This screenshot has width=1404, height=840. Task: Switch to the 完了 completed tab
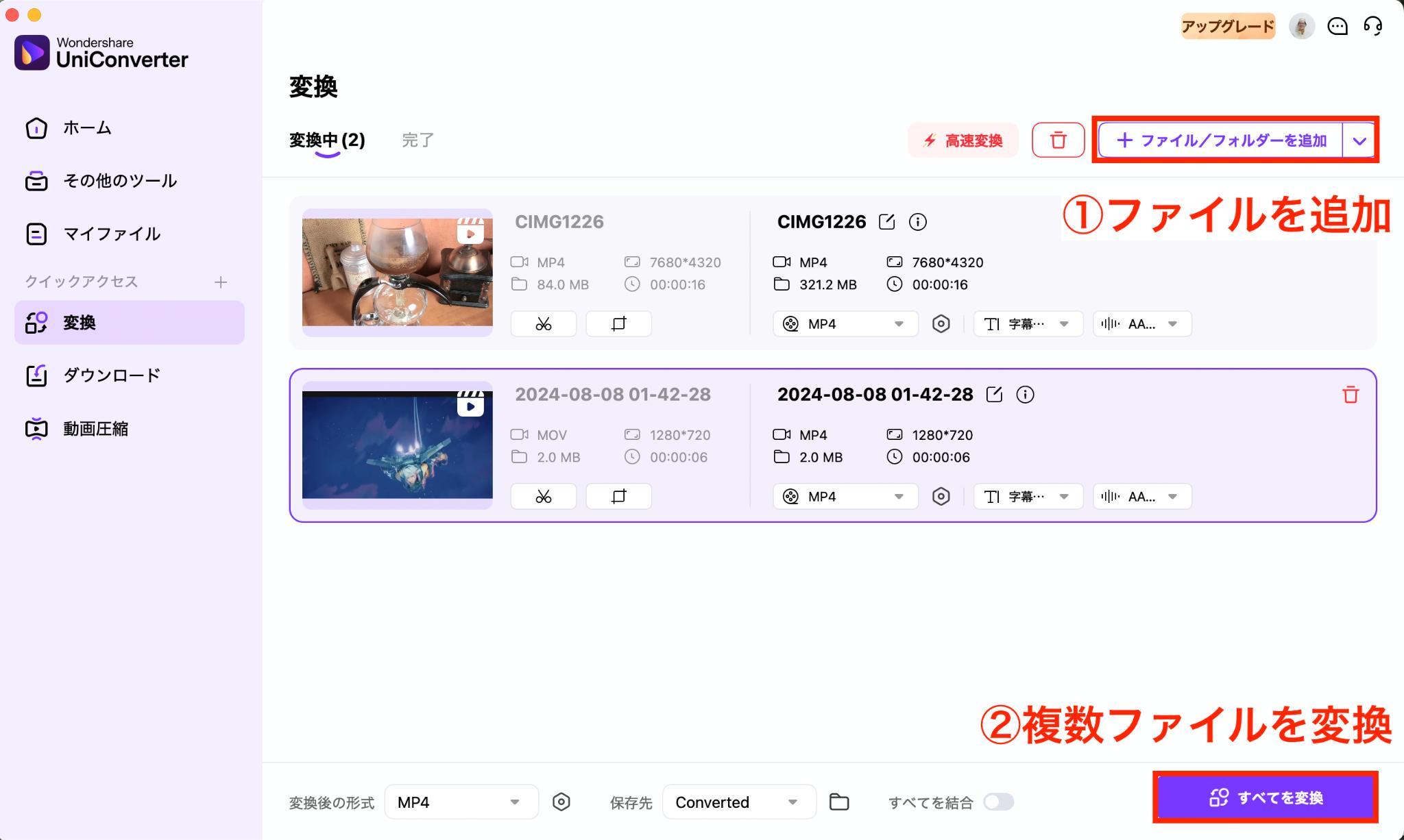tap(418, 139)
